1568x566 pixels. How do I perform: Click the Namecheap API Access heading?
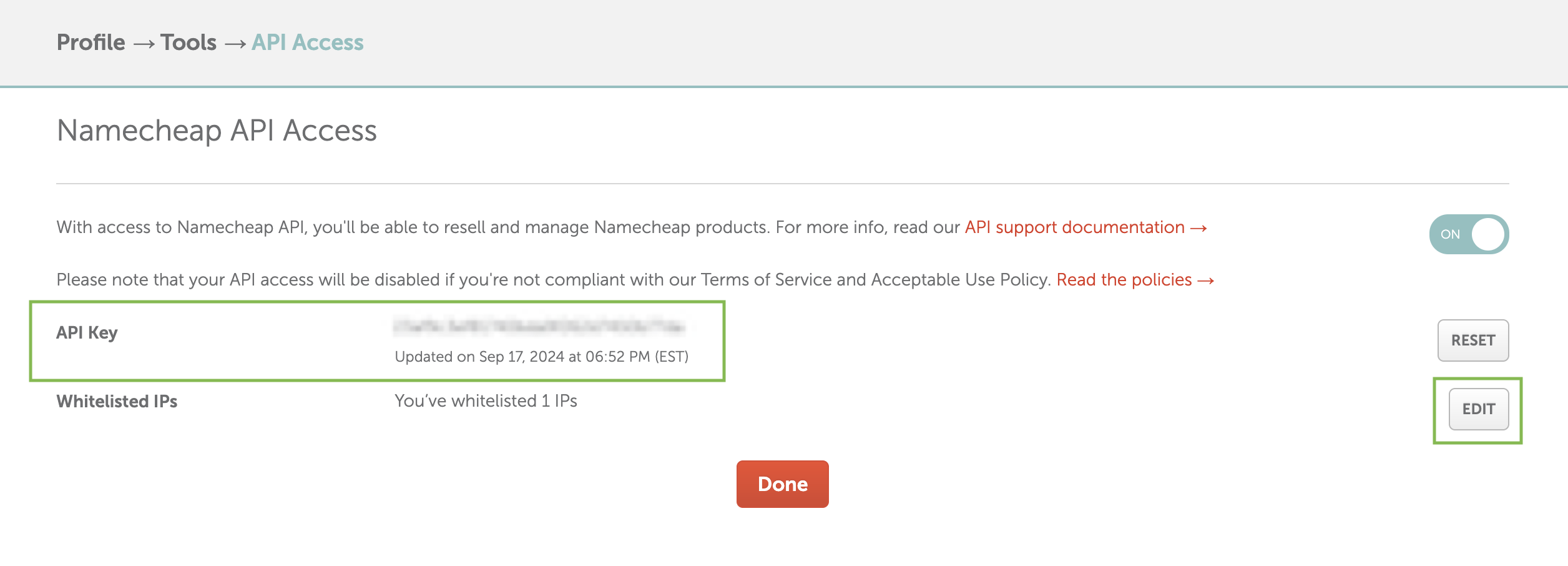coord(217,131)
